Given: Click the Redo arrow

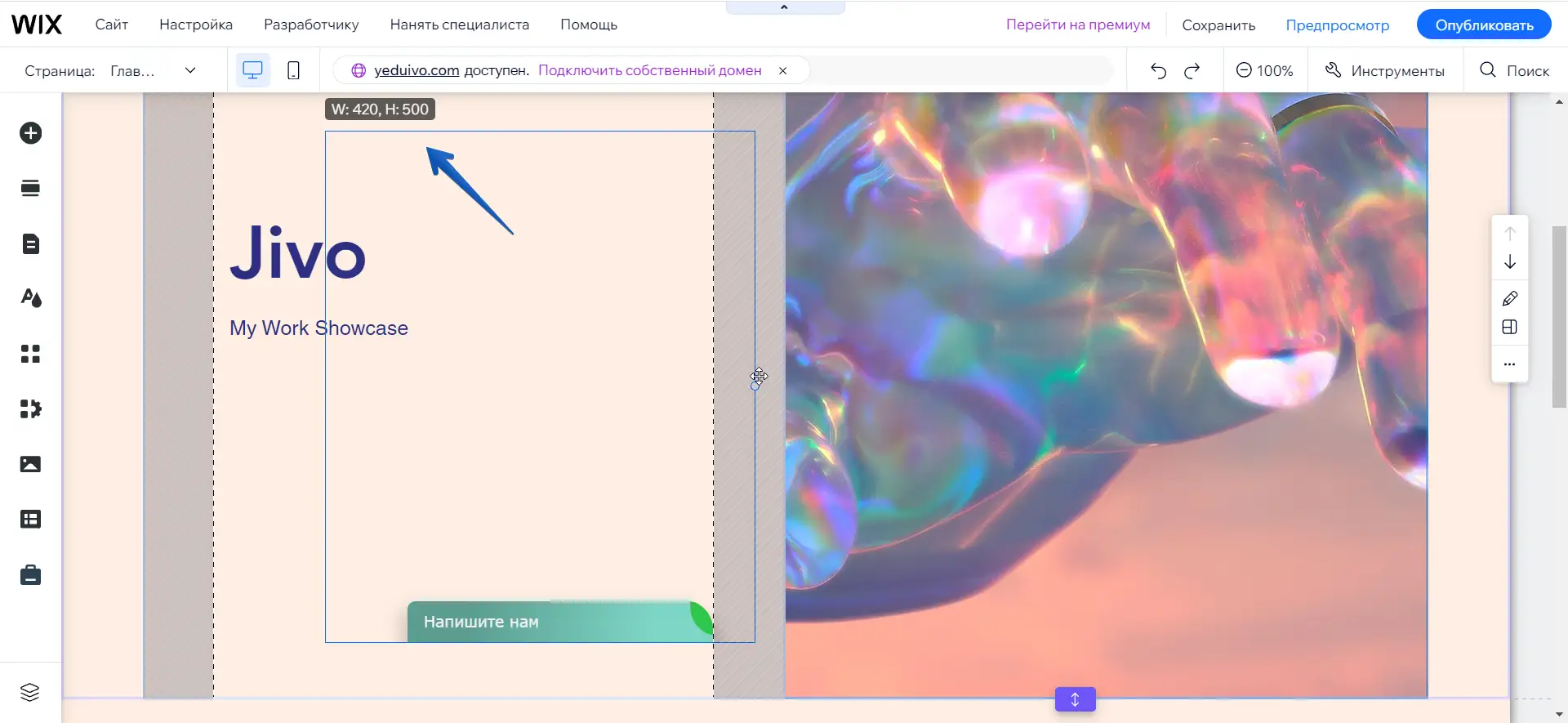Looking at the screenshot, I should (1192, 71).
